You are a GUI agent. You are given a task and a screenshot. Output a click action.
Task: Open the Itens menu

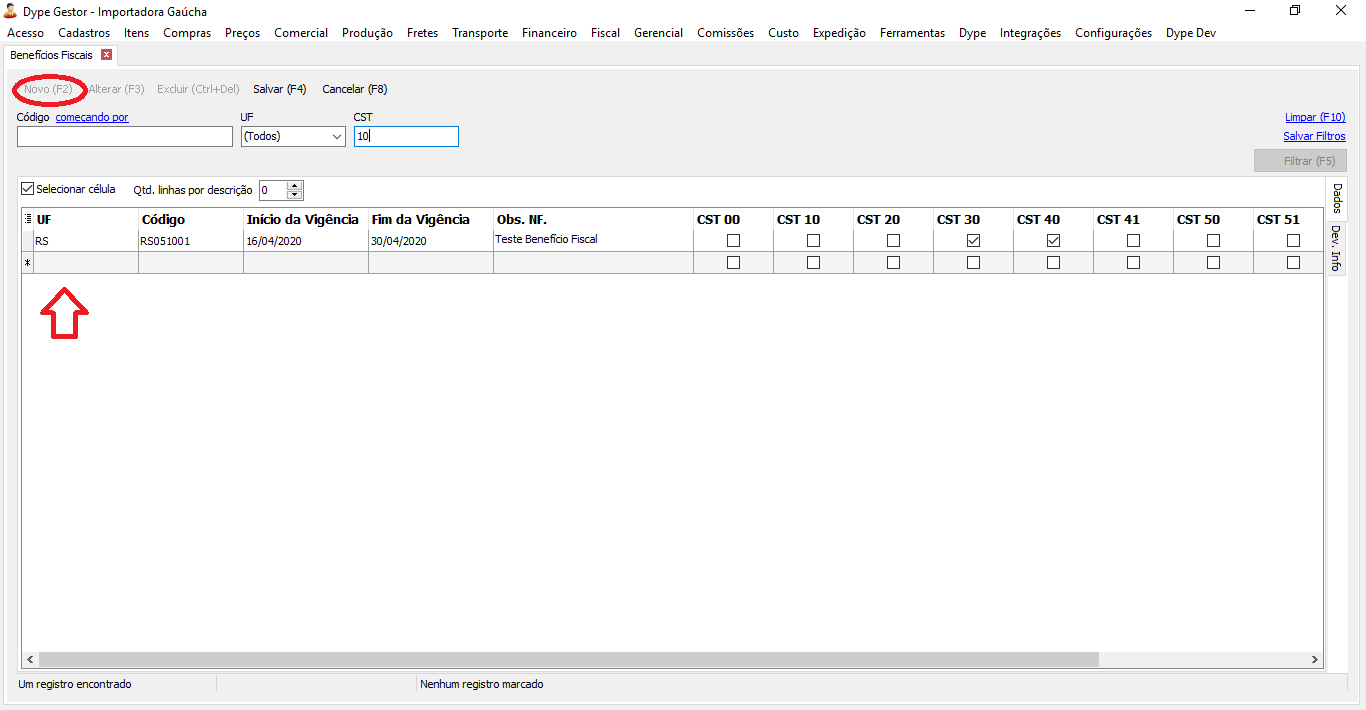(x=136, y=33)
